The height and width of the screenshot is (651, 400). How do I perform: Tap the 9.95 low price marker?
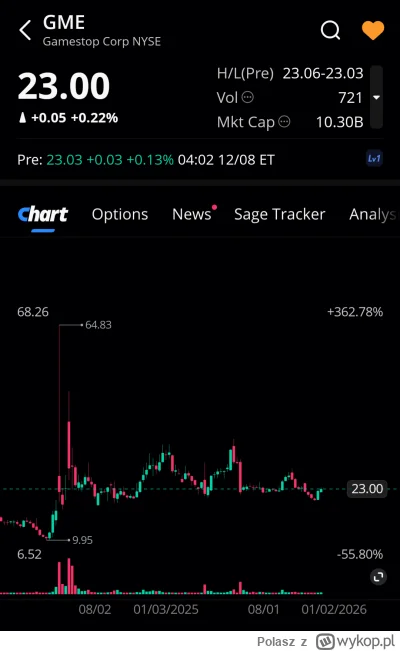coord(82,540)
